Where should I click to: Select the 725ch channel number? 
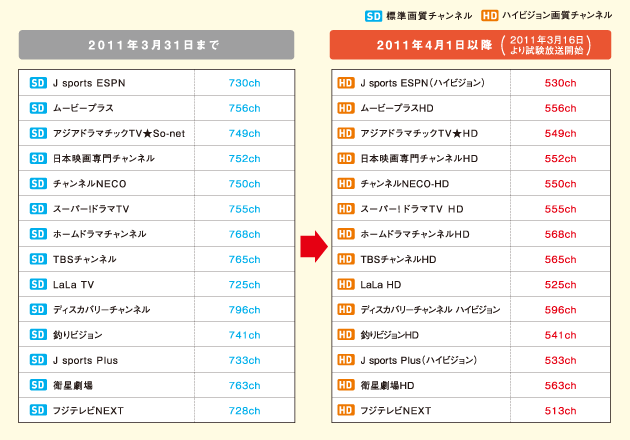pyautogui.click(x=244, y=285)
